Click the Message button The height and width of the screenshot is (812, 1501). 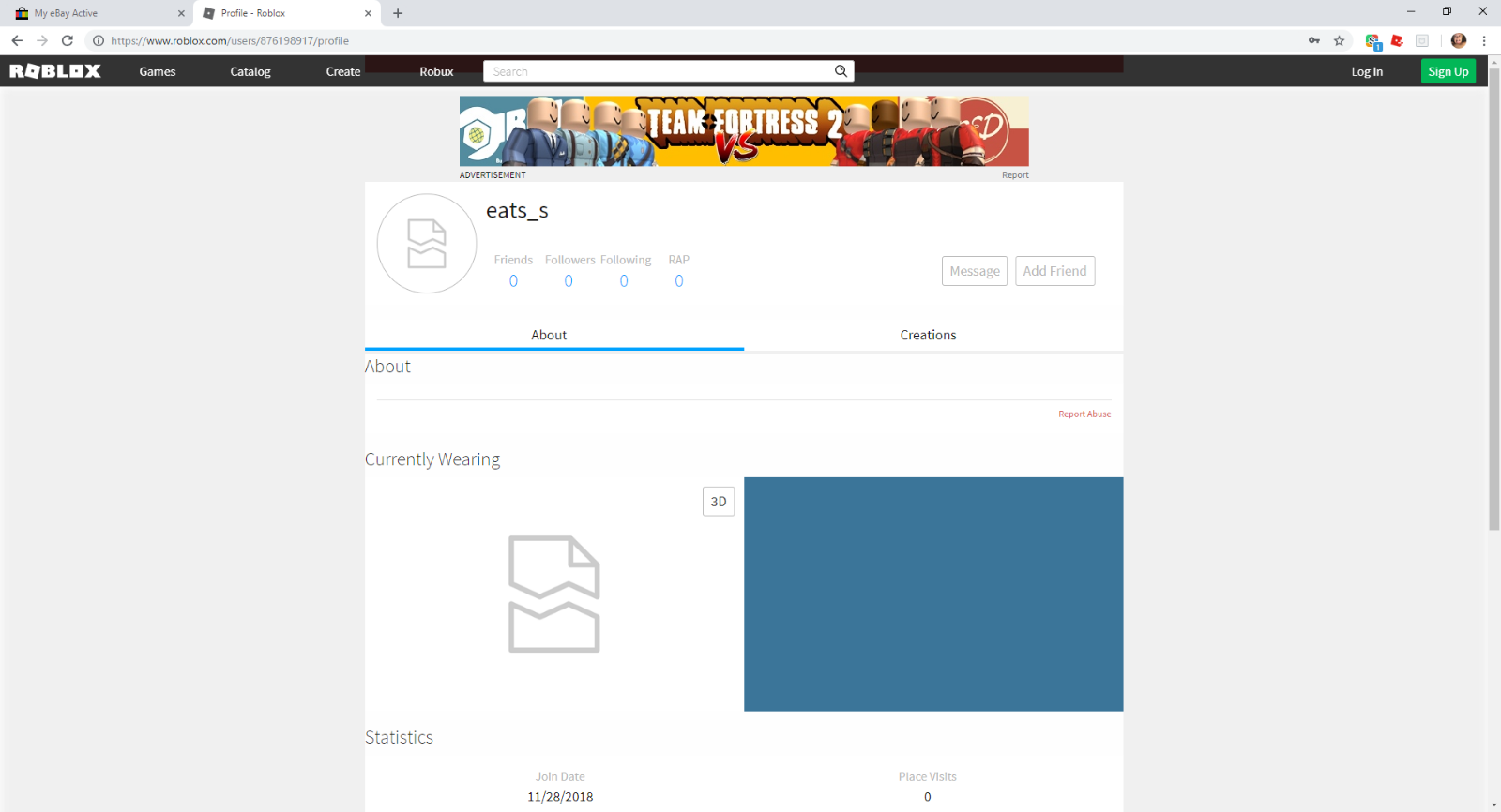(975, 271)
